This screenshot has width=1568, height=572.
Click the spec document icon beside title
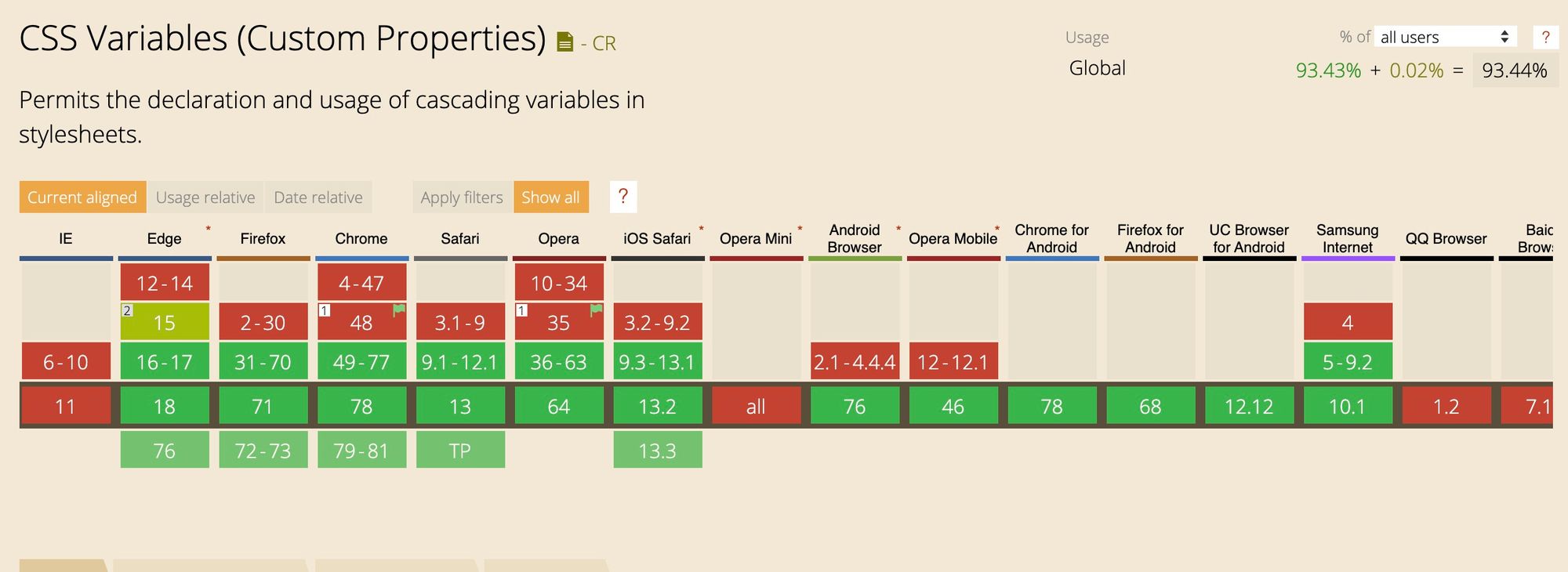564,42
